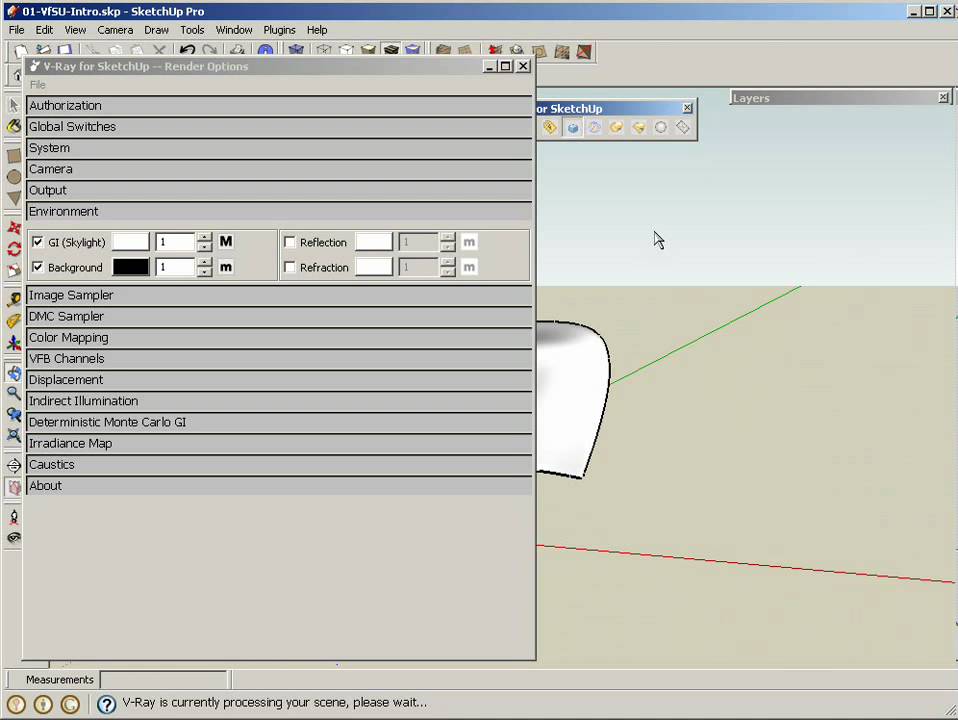
Task: Expand the Image Sampler rollout
Action: tap(279, 295)
